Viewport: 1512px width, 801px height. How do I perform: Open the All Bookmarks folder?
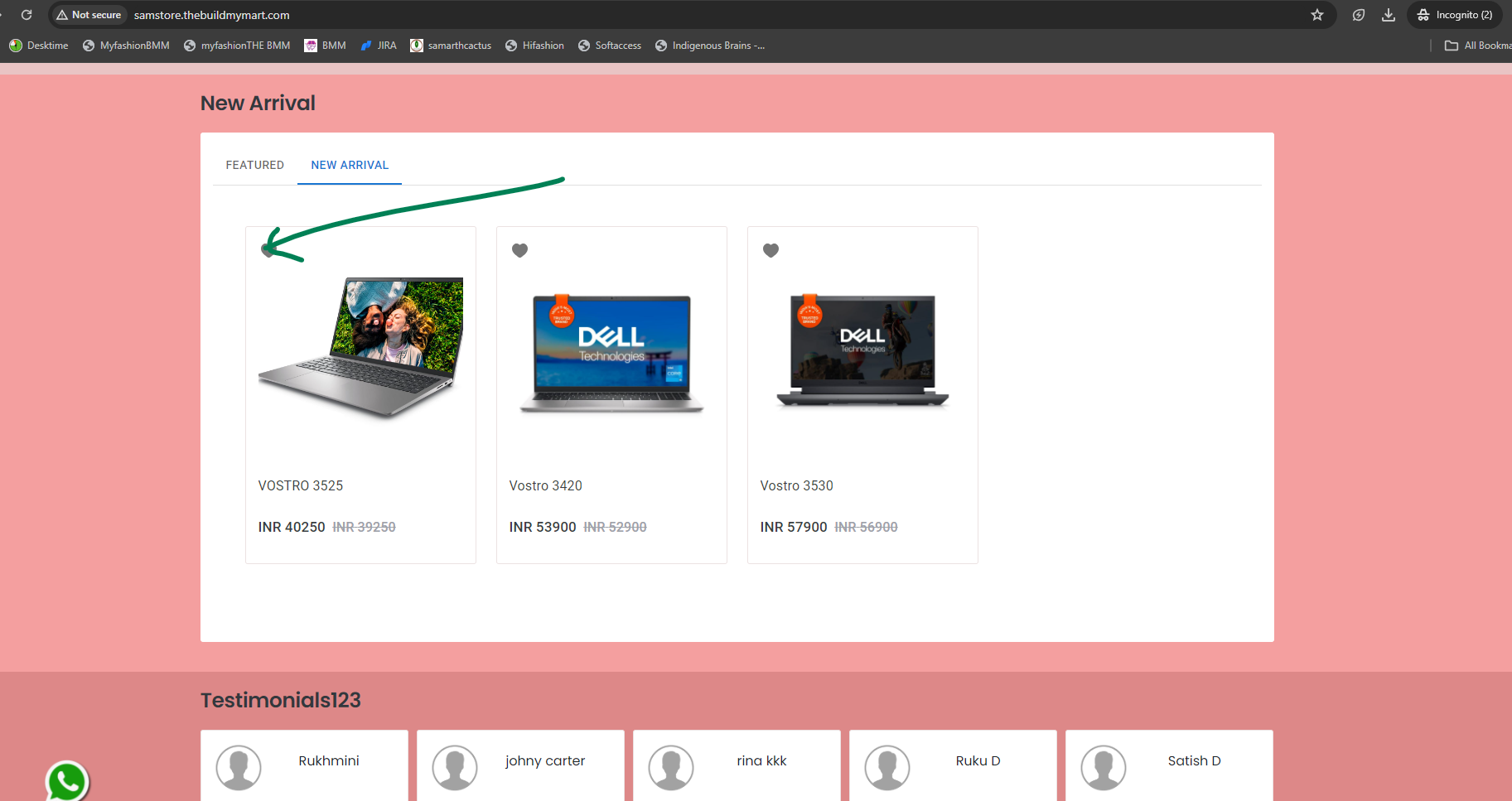pos(1478,46)
